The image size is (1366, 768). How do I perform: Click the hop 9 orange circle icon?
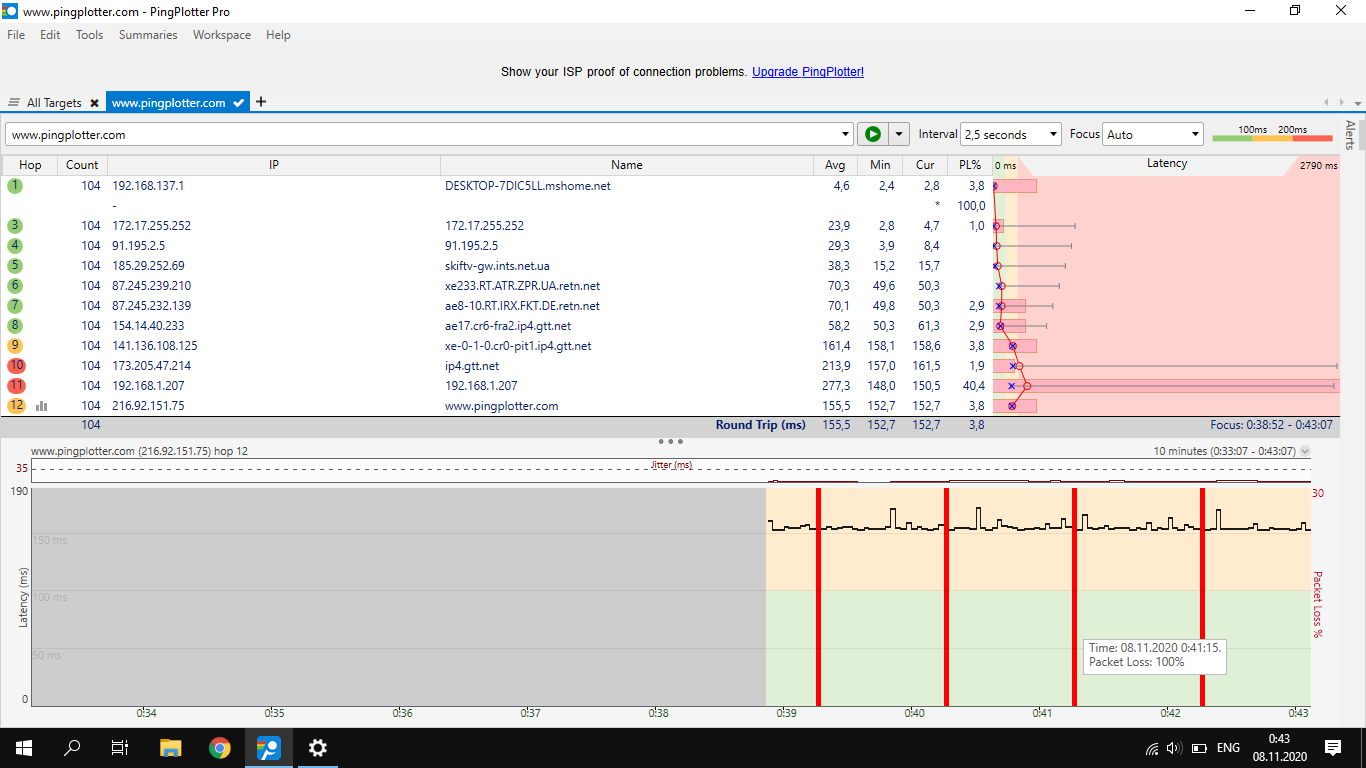[16, 346]
